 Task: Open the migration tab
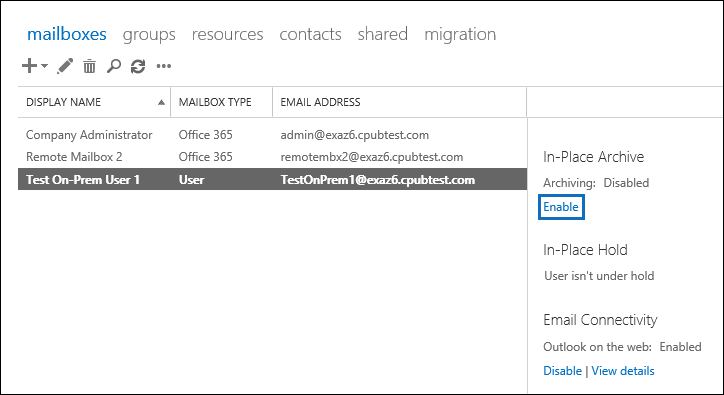point(460,35)
